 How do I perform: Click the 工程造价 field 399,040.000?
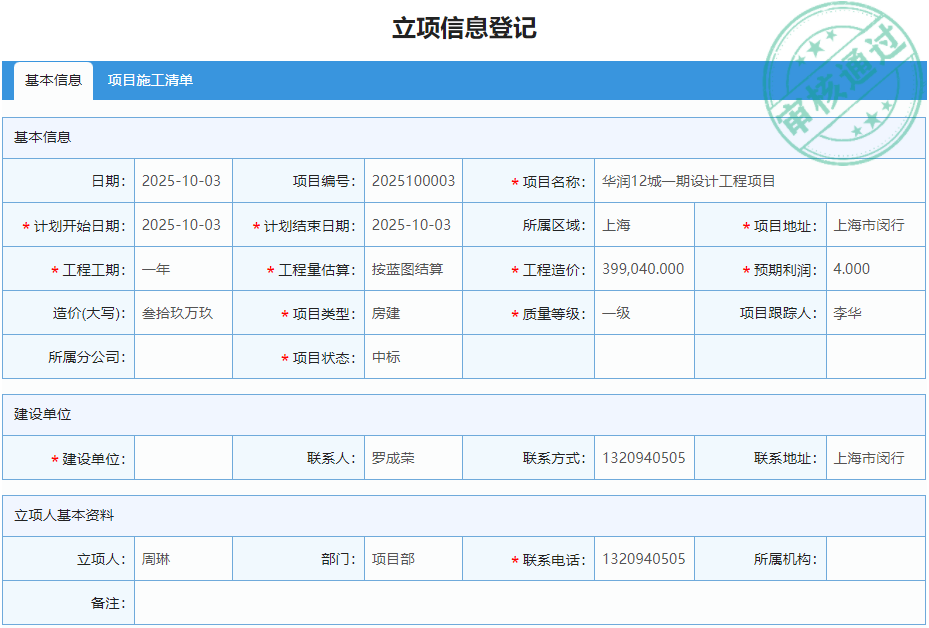coord(644,269)
